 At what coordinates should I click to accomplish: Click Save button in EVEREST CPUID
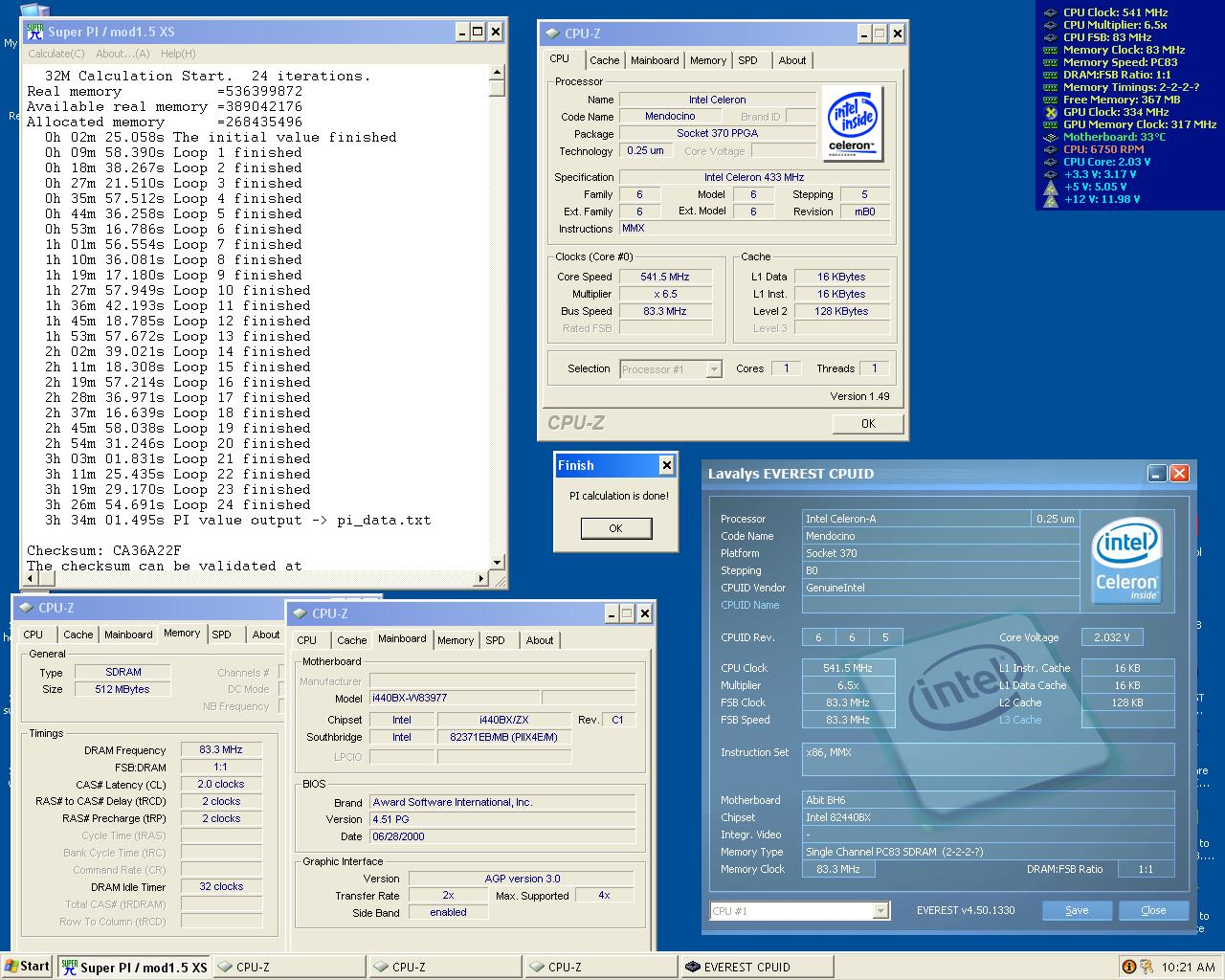[x=1077, y=910]
